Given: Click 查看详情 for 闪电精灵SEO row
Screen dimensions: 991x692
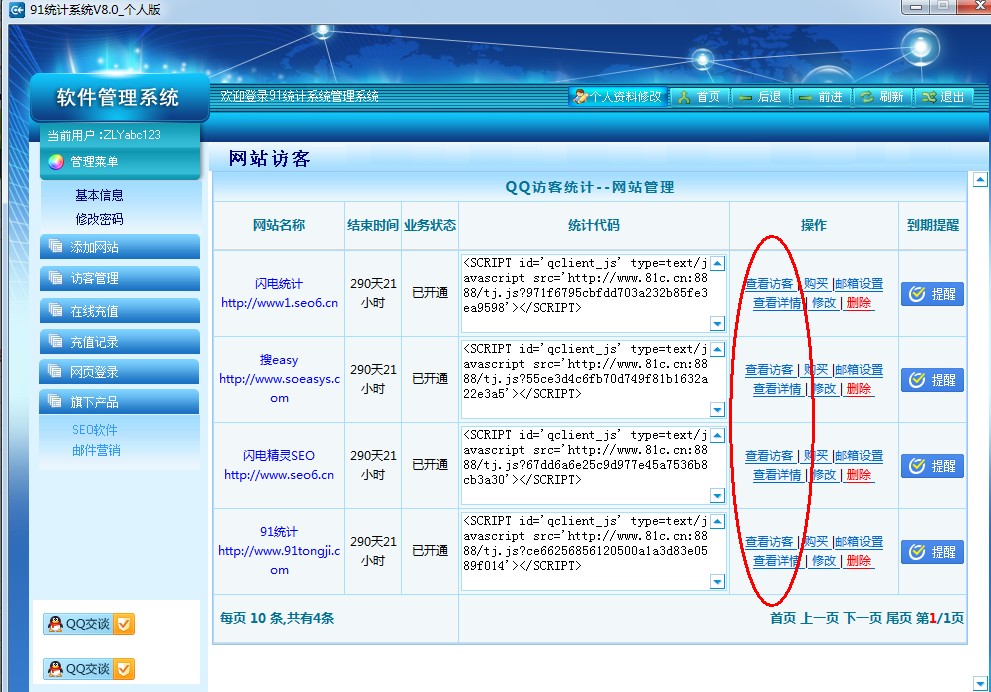Looking at the screenshot, I should 777,475.
